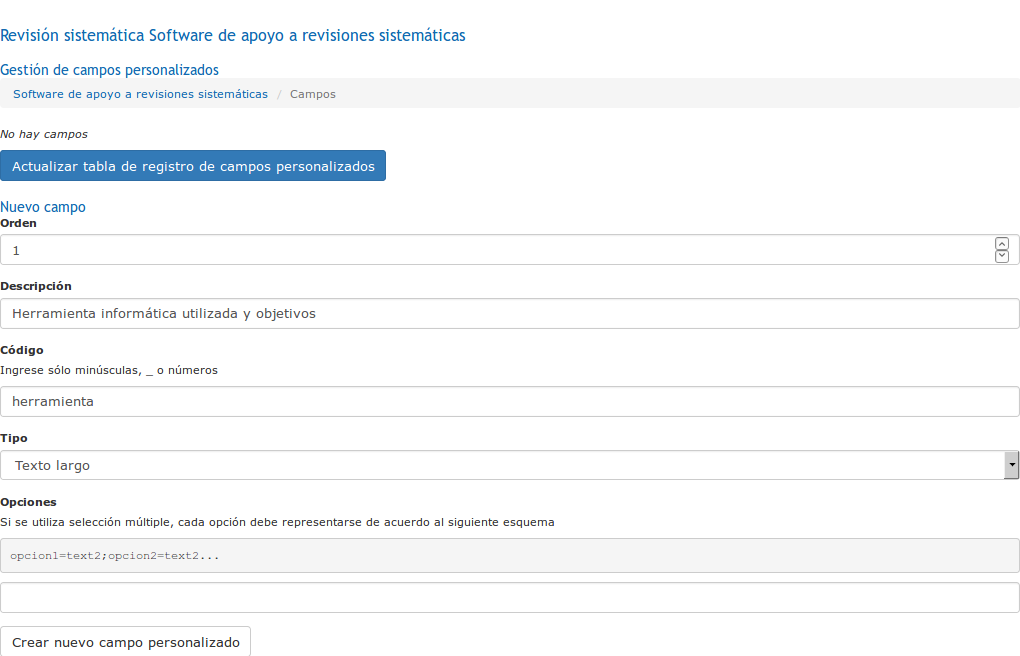
Task: Click Gestión de campos personalizados heading
Action: [110, 70]
